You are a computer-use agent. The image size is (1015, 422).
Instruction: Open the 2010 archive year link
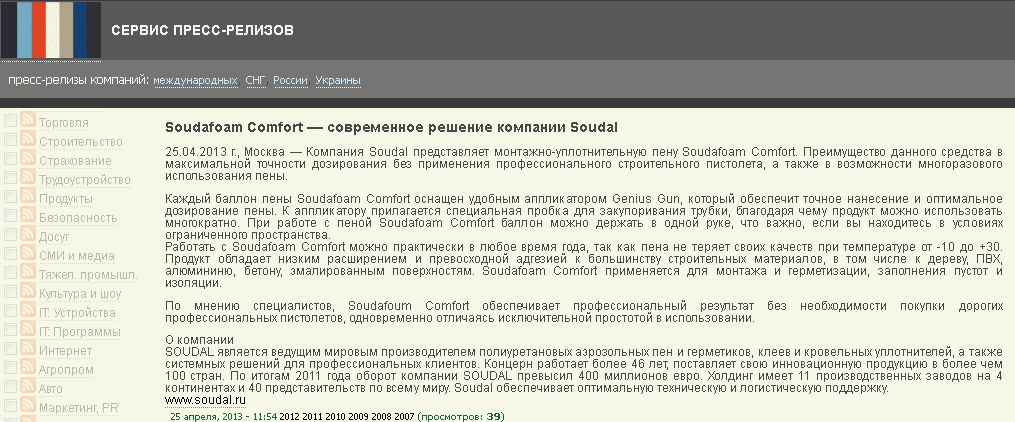[x=335, y=417]
